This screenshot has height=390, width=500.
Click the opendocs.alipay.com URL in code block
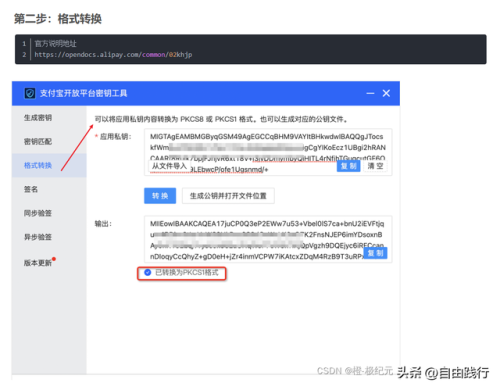coord(113,55)
